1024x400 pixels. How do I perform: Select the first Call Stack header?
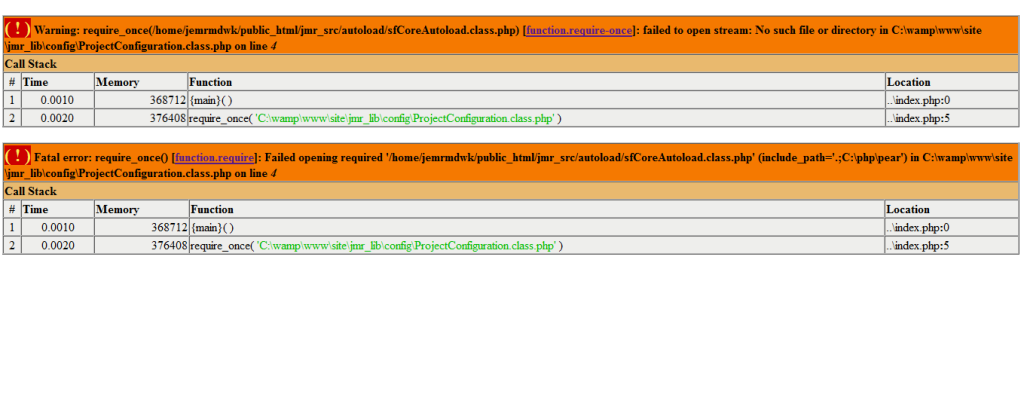click(x=511, y=64)
